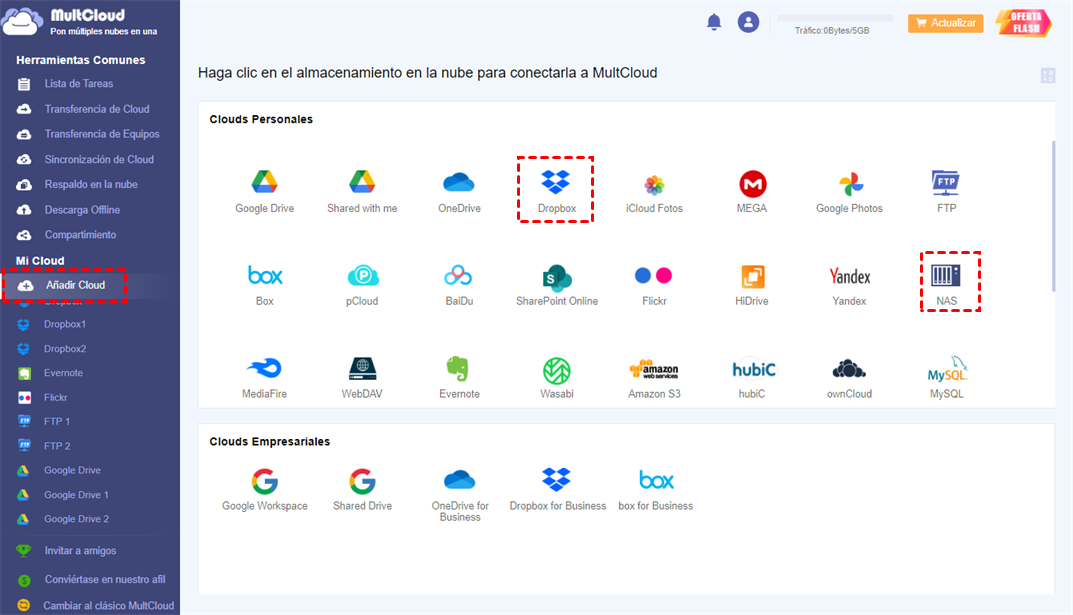Viewport: 1073px width, 615px height.
Task: Connect SharePoint Online
Action: (x=557, y=285)
